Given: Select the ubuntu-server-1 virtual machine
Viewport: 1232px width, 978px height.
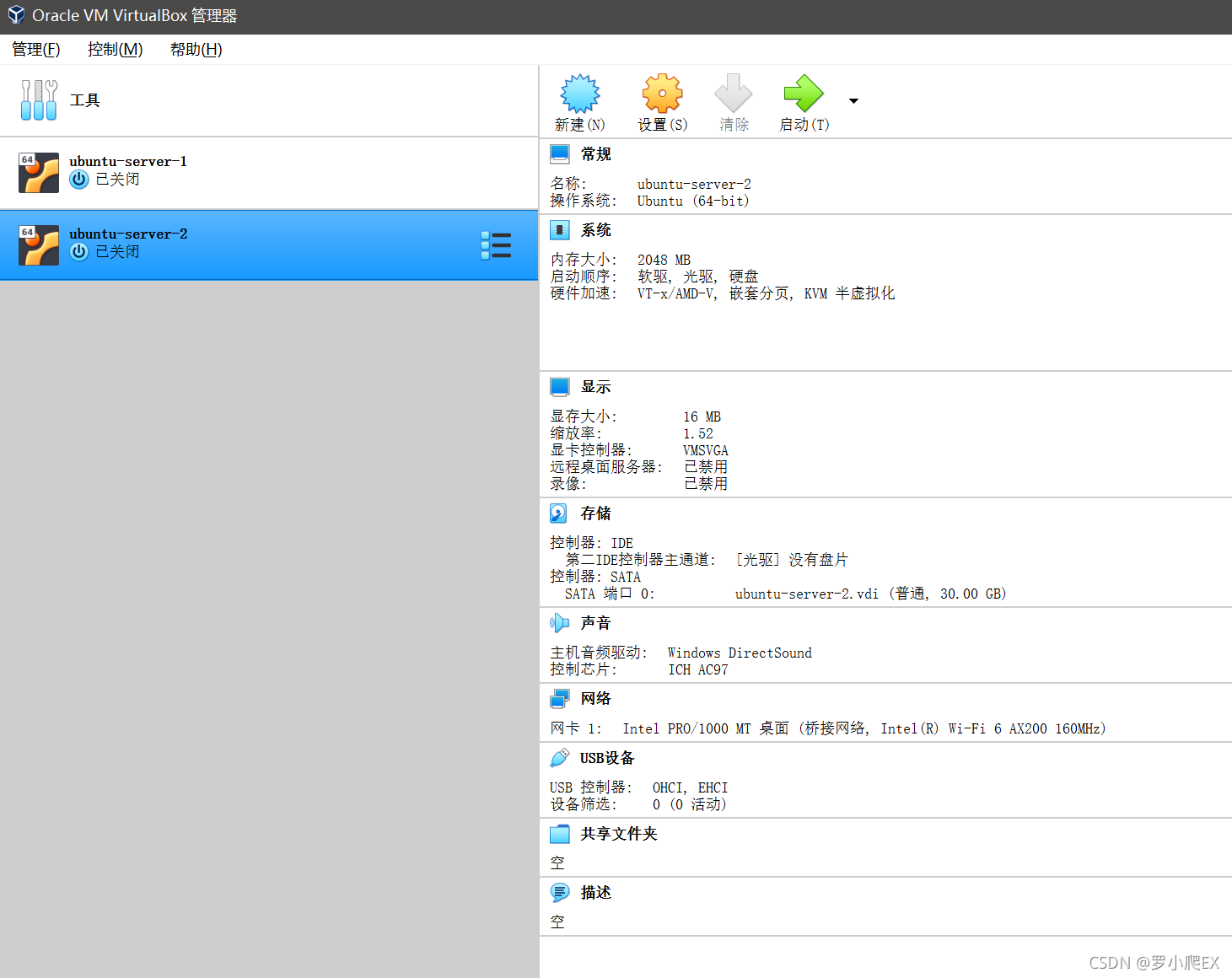Looking at the screenshot, I should click(269, 173).
